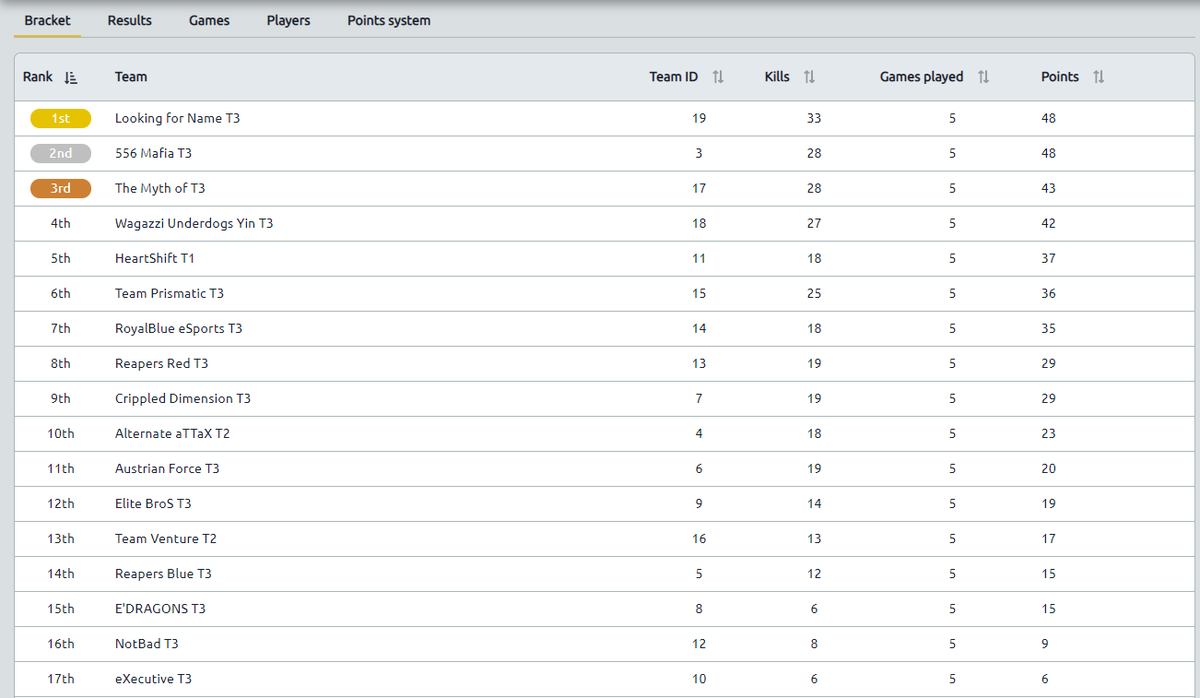1200x698 pixels.
Task: Click points value 43 for The Myth of T3
Action: point(1048,188)
